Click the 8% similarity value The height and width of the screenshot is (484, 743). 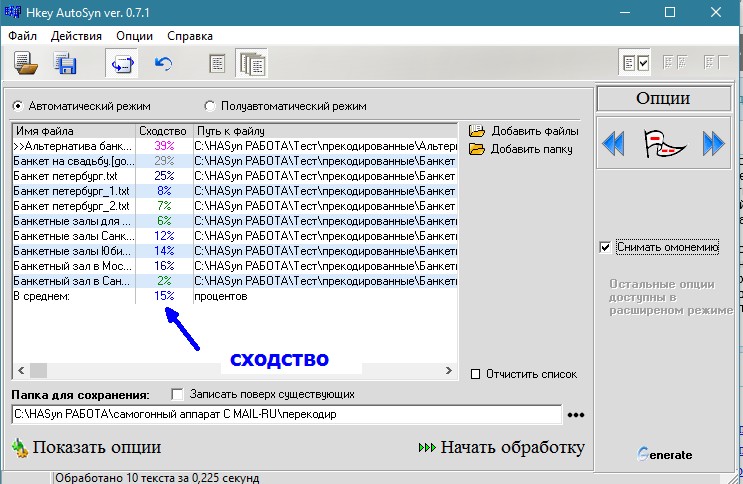pos(164,191)
